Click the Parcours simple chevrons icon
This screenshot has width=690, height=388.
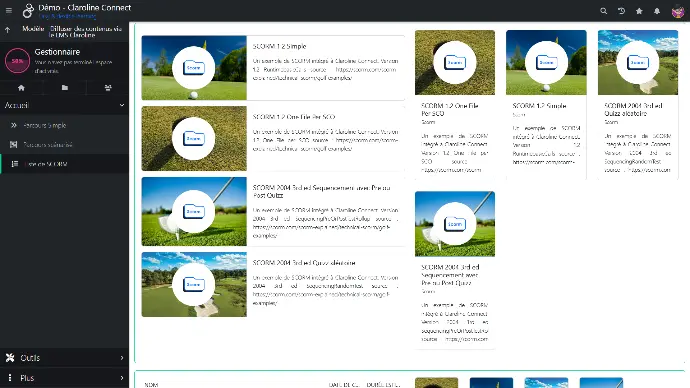[14, 125]
